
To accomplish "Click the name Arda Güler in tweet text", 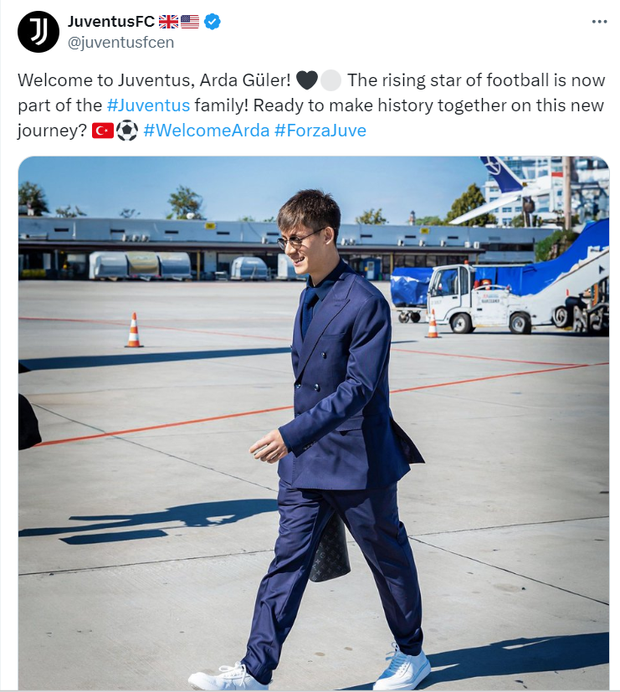I will 245,80.
